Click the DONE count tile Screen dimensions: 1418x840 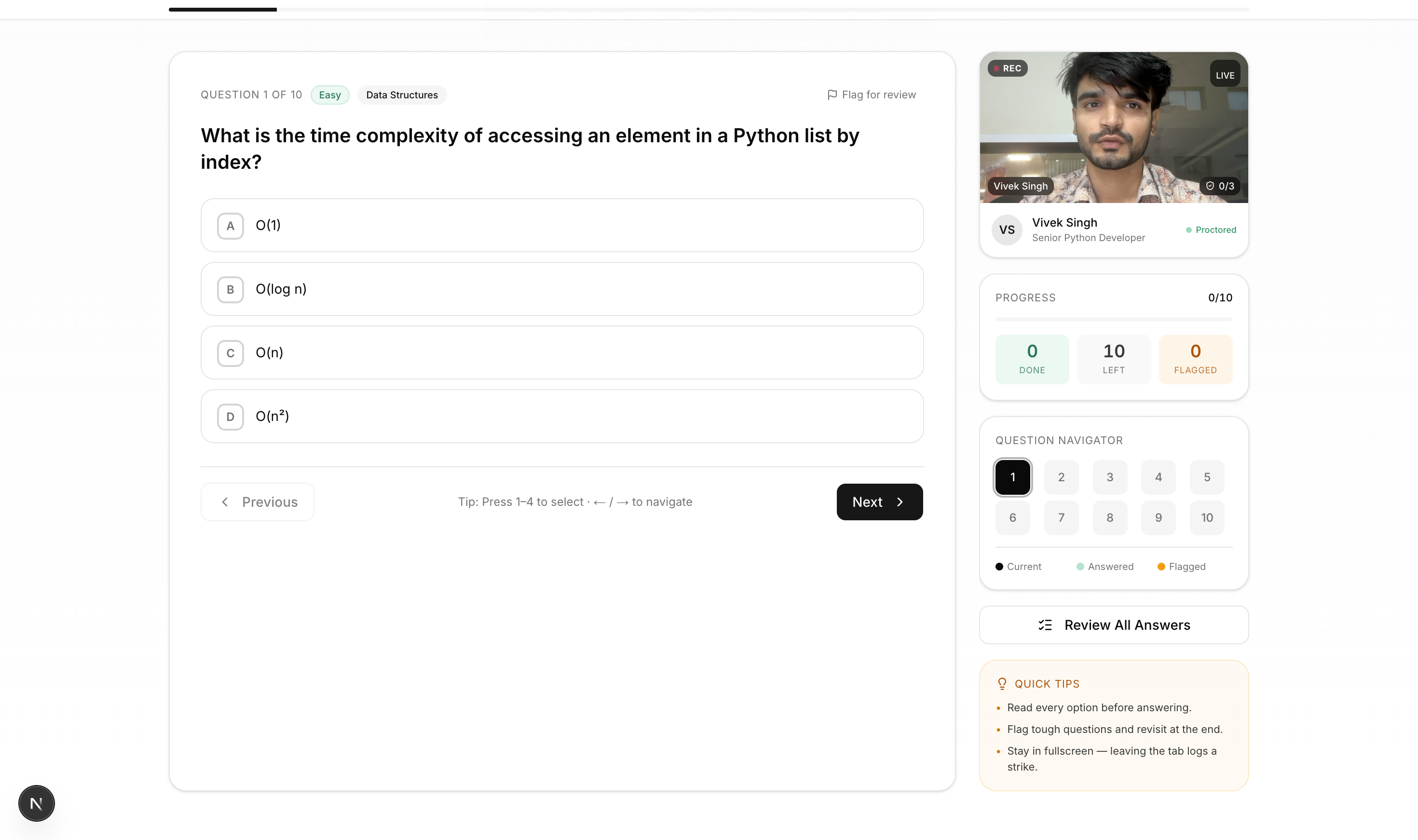pyautogui.click(x=1032, y=359)
